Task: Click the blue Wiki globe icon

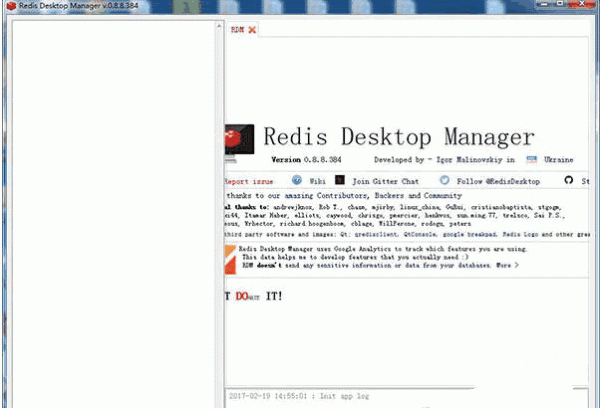Action: click(297, 180)
